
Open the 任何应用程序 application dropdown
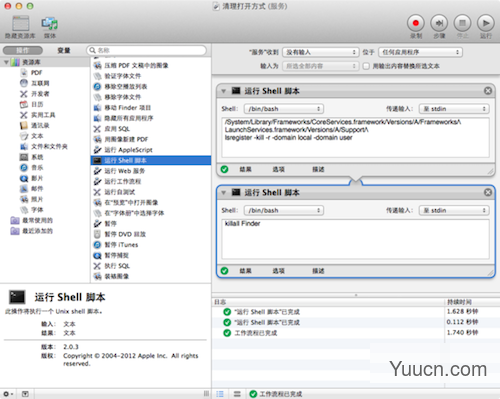point(420,52)
